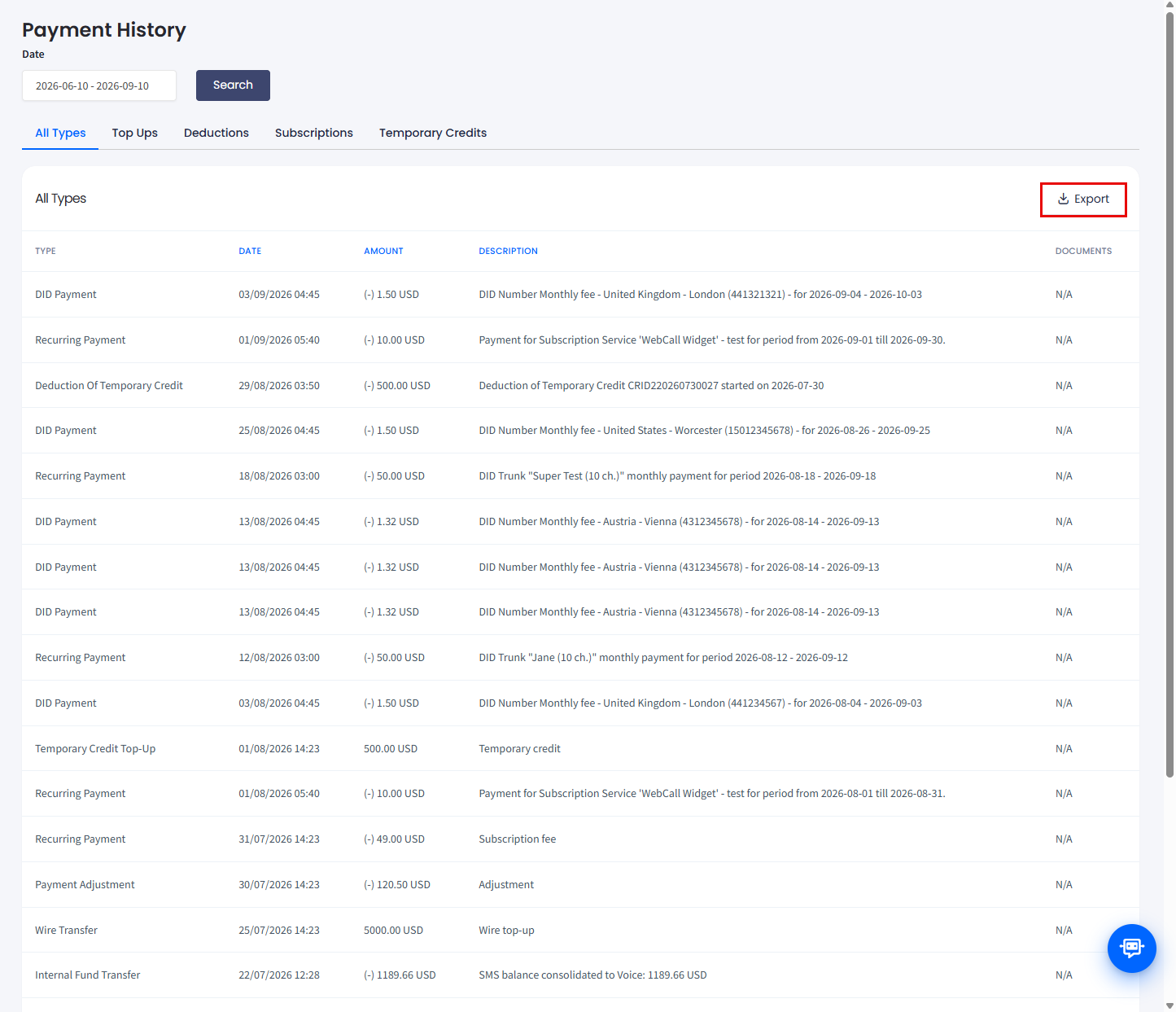Click date 31/07/2026 14:23
The image size is (1176, 1012).
point(279,839)
